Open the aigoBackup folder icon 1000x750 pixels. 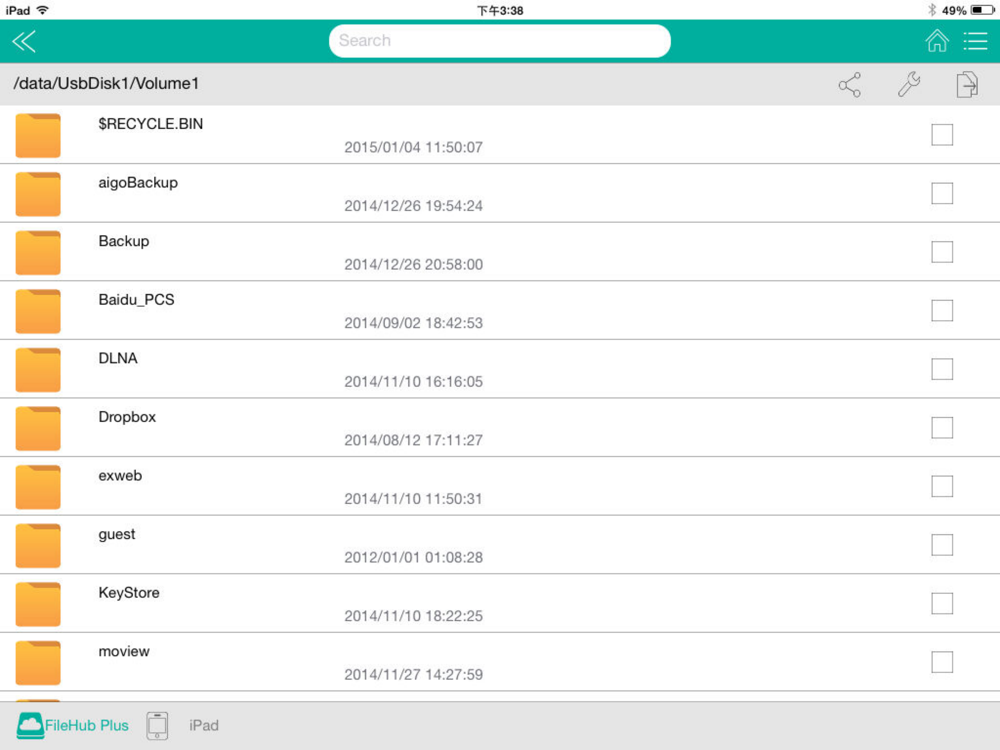[38, 194]
